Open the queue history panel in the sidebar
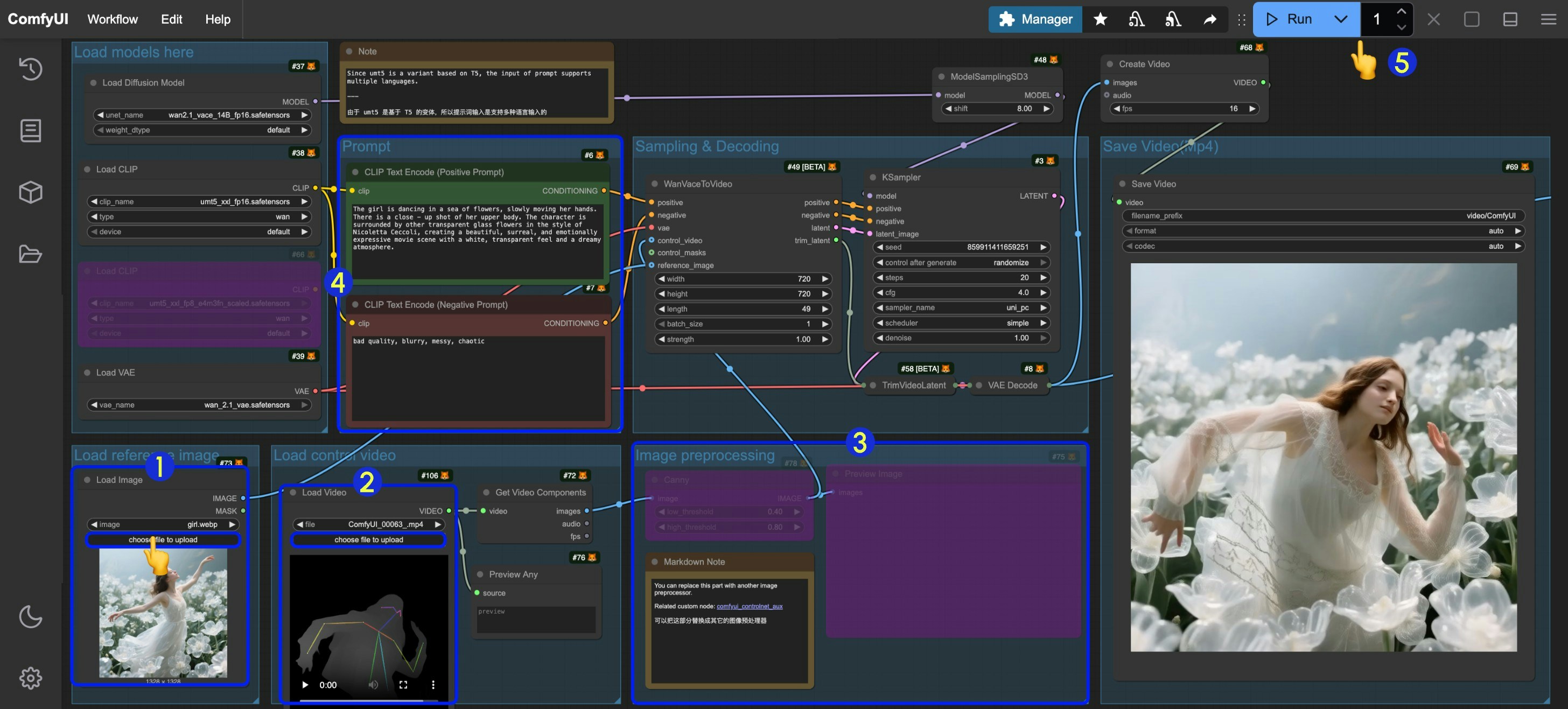The image size is (1568, 709). (x=31, y=69)
